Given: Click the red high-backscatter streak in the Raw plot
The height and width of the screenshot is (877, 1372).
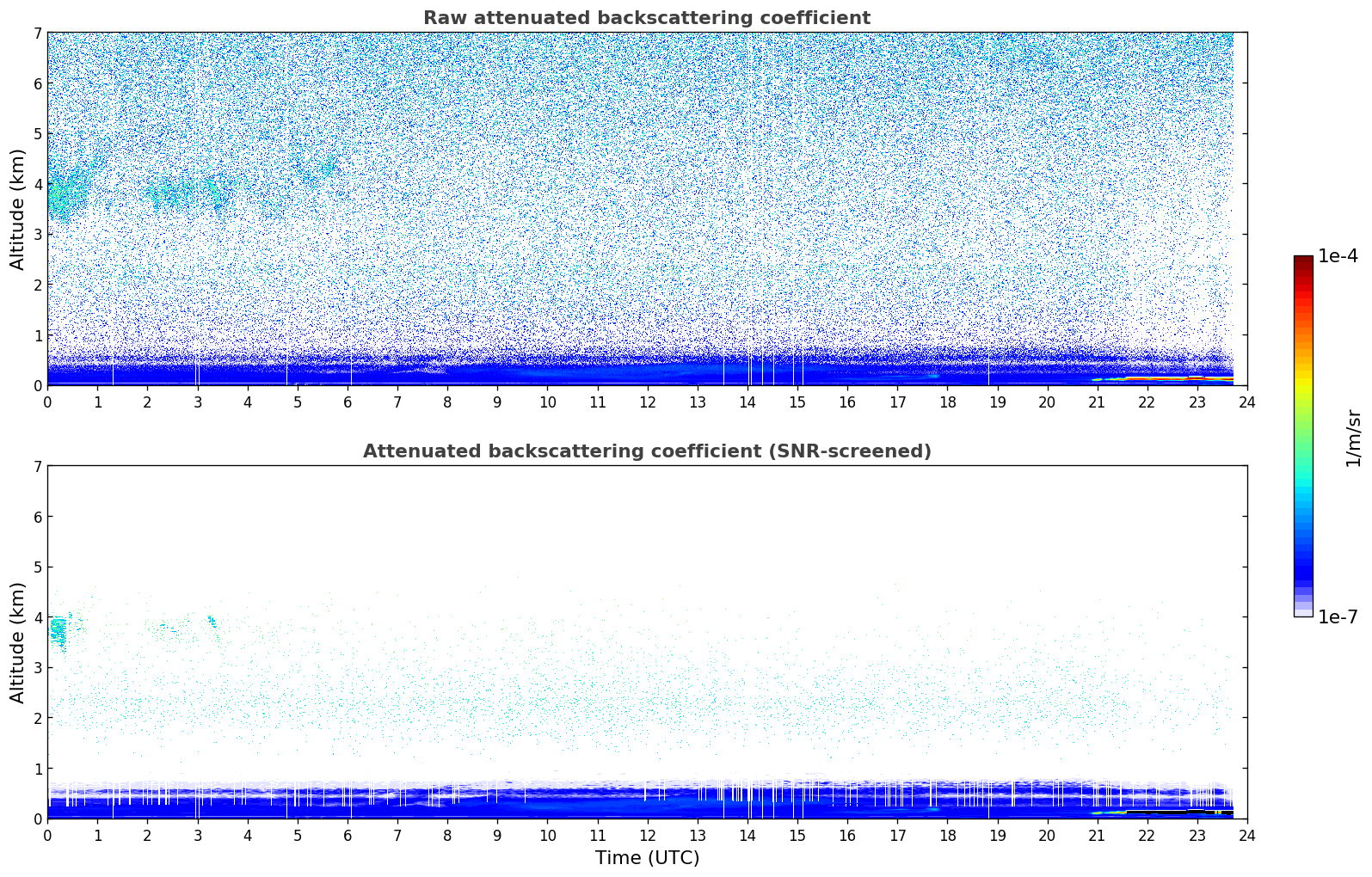Looking at the screenshot, I should (x=1178, y=378).
